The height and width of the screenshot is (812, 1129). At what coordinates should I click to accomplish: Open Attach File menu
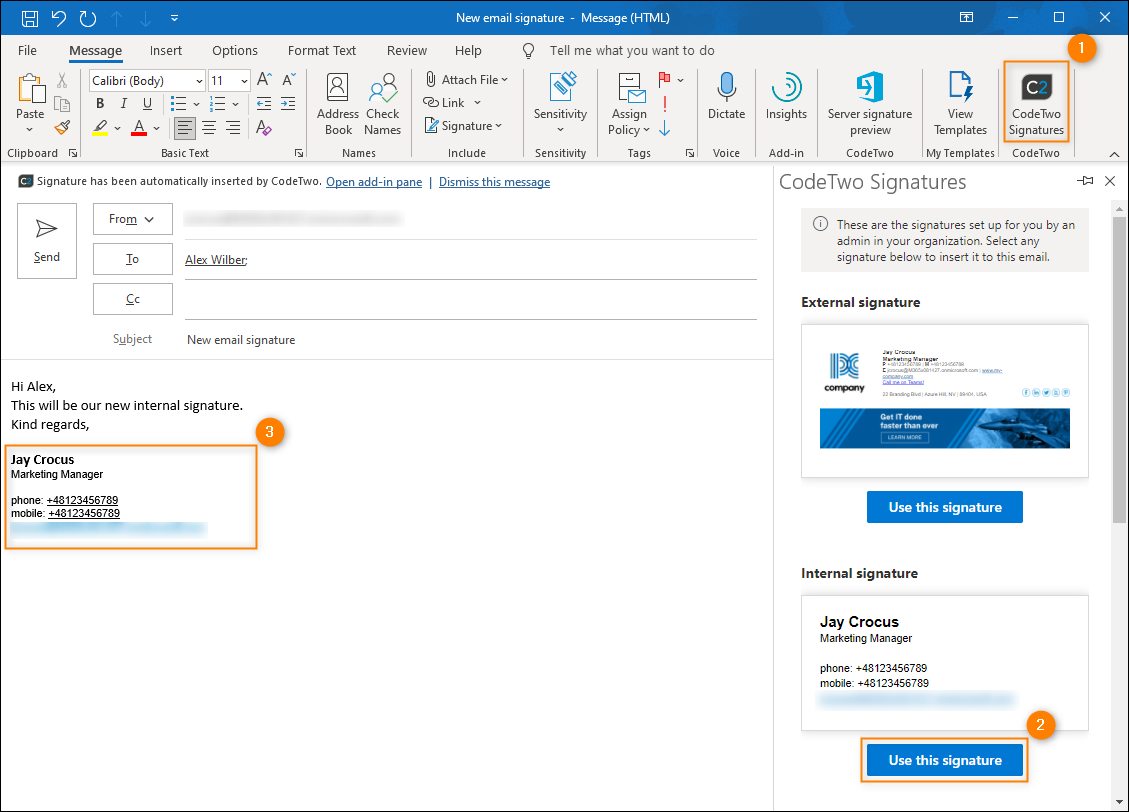pyautogui.click(x=466, y=79)
